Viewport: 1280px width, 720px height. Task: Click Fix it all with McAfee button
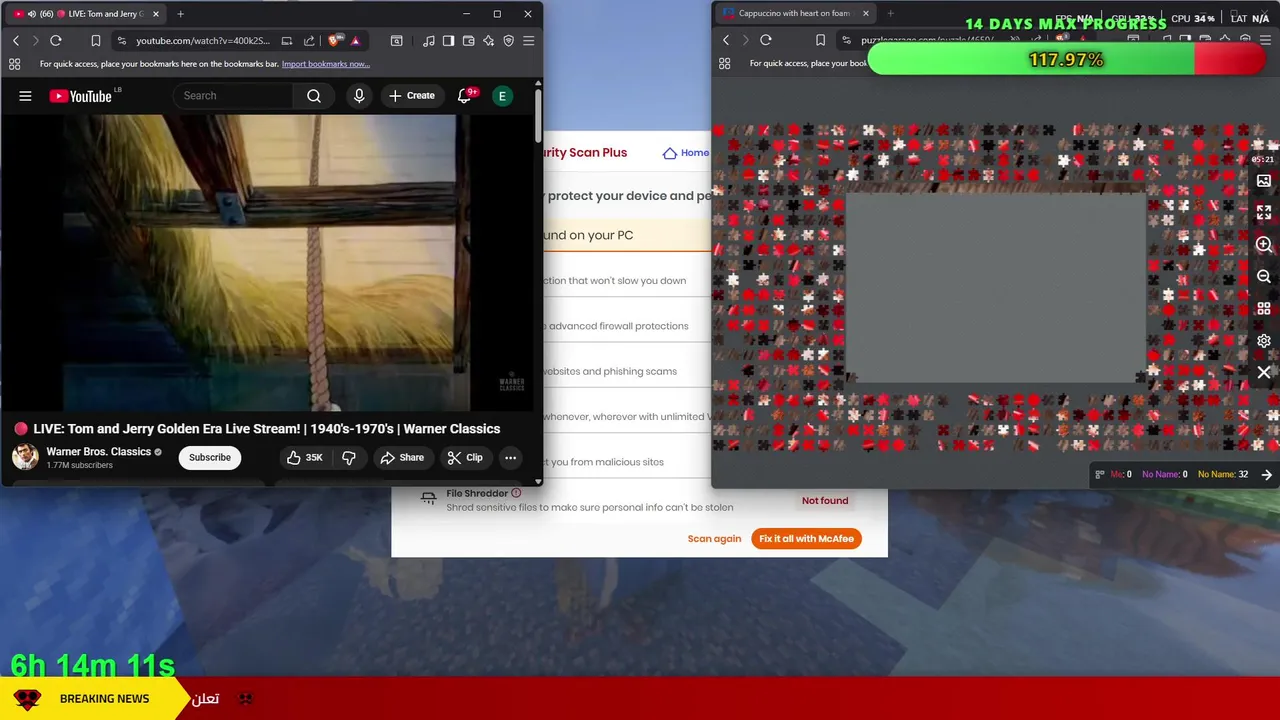pos(806,539)
